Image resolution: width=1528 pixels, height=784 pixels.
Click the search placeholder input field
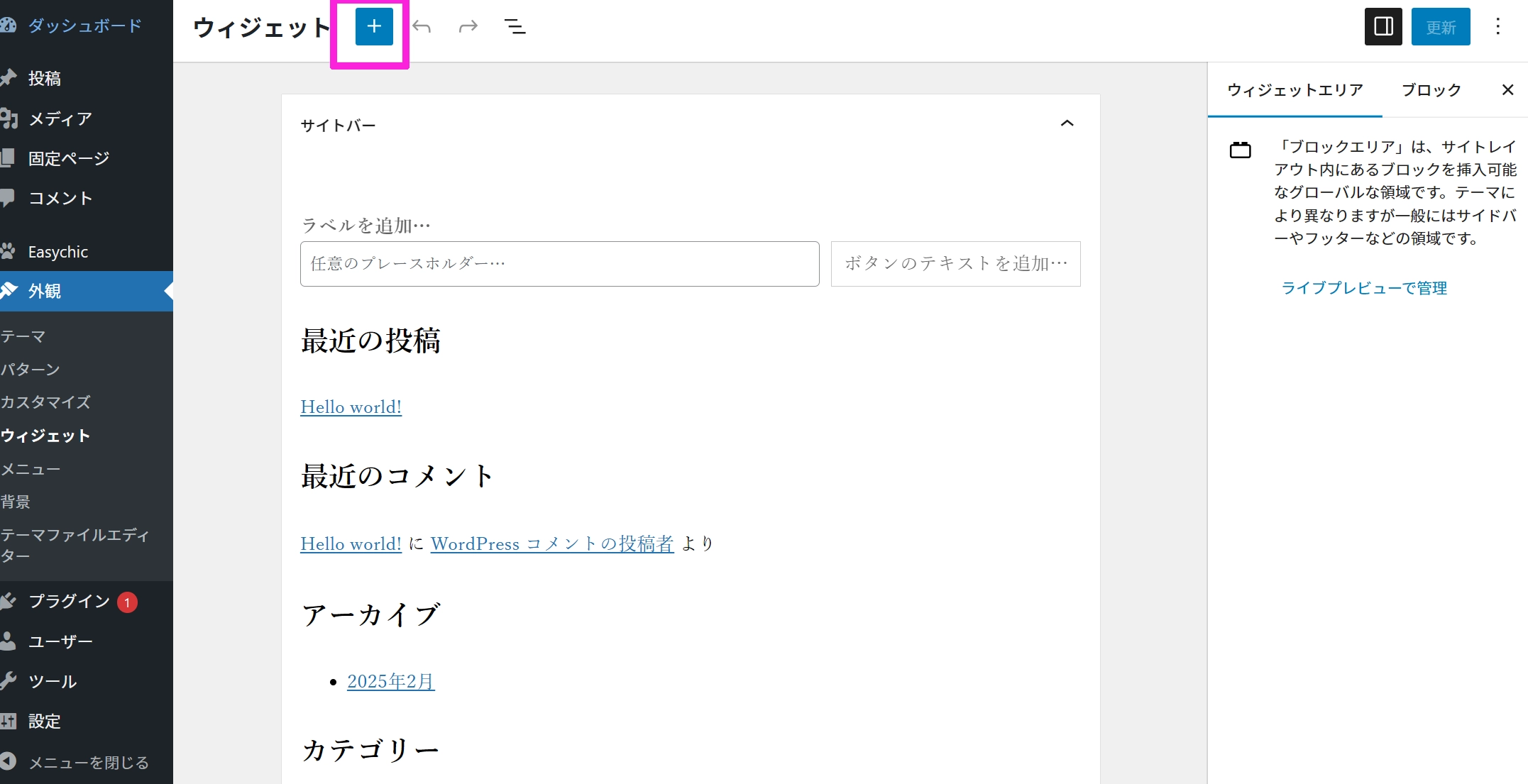click(559, 264)
